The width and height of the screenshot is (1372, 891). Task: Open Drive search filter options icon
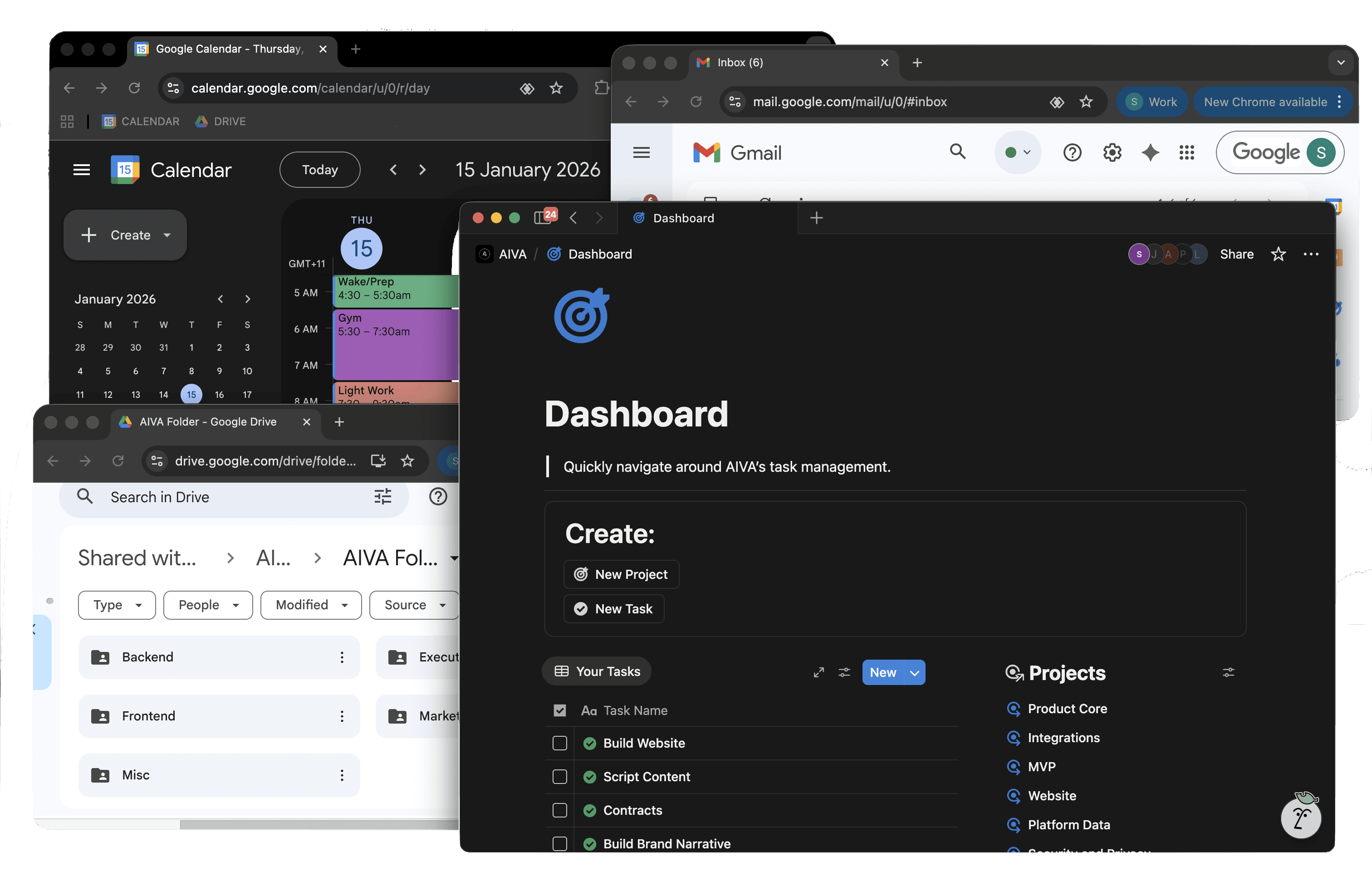pyautogui.click(x=382, y=497)
